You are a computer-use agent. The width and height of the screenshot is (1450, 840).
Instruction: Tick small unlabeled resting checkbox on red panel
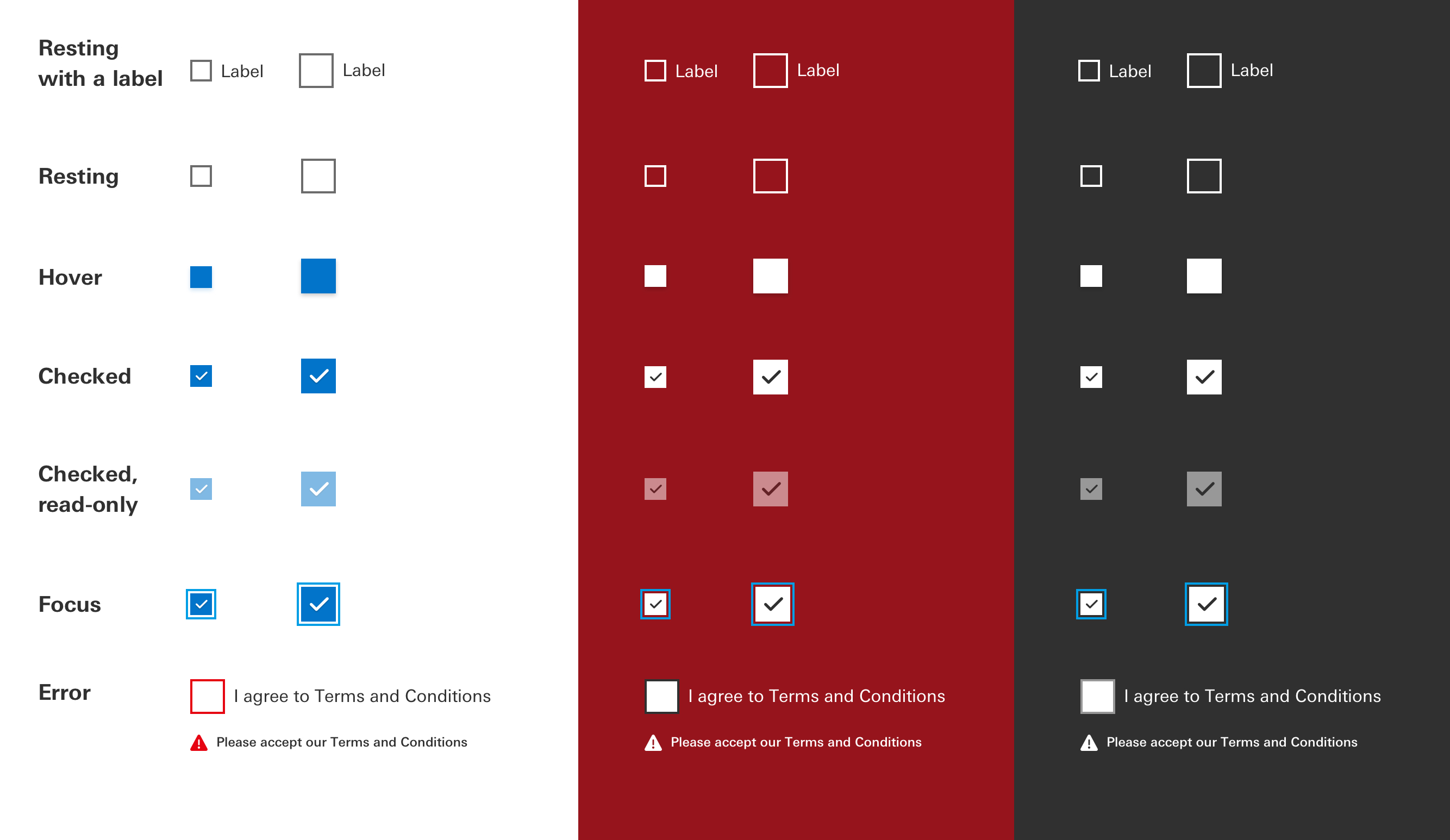(655, 176)
